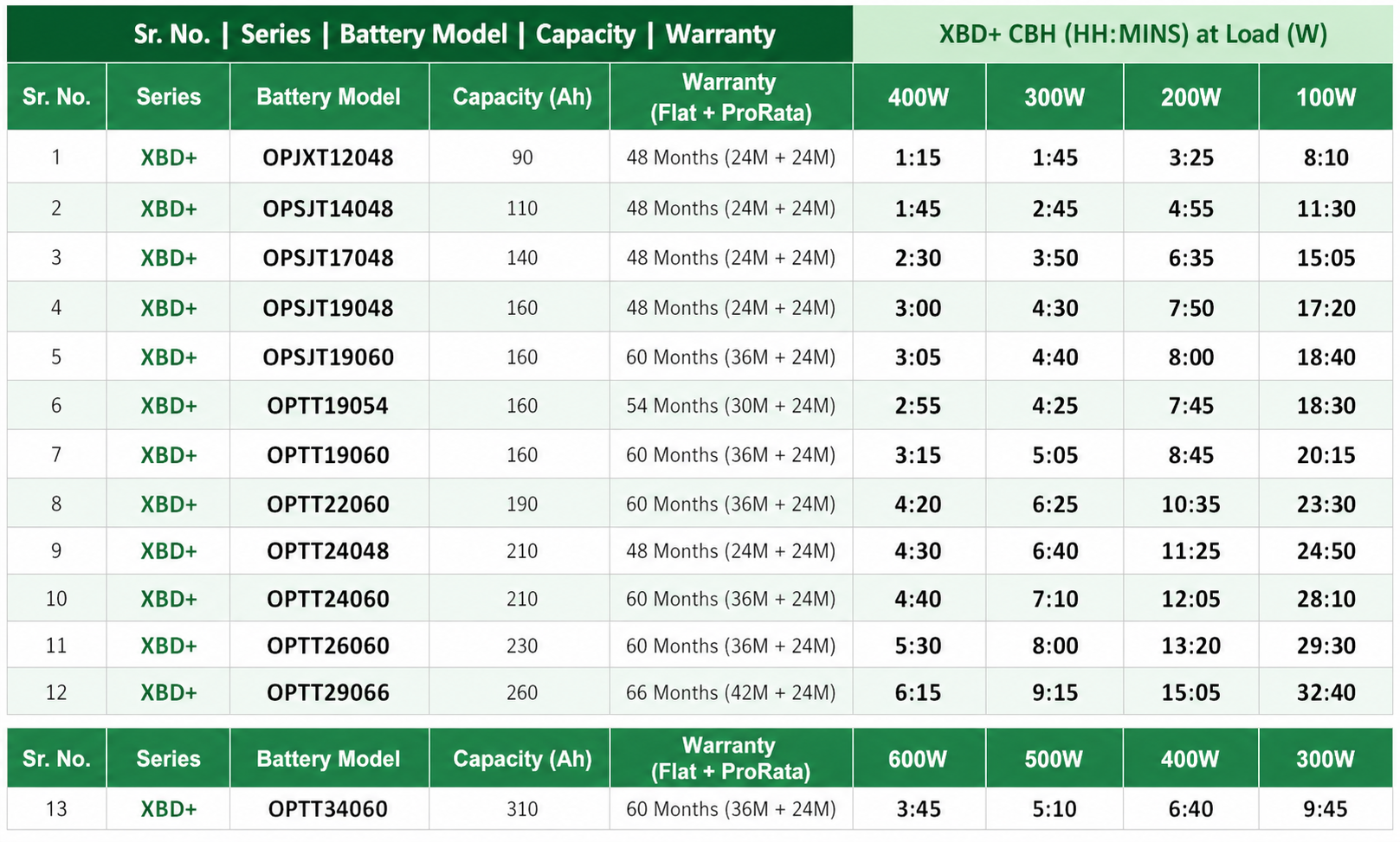The image size is (1400, 842).
Task: Click the 18:40 backup time
Action: [1326, 357]
